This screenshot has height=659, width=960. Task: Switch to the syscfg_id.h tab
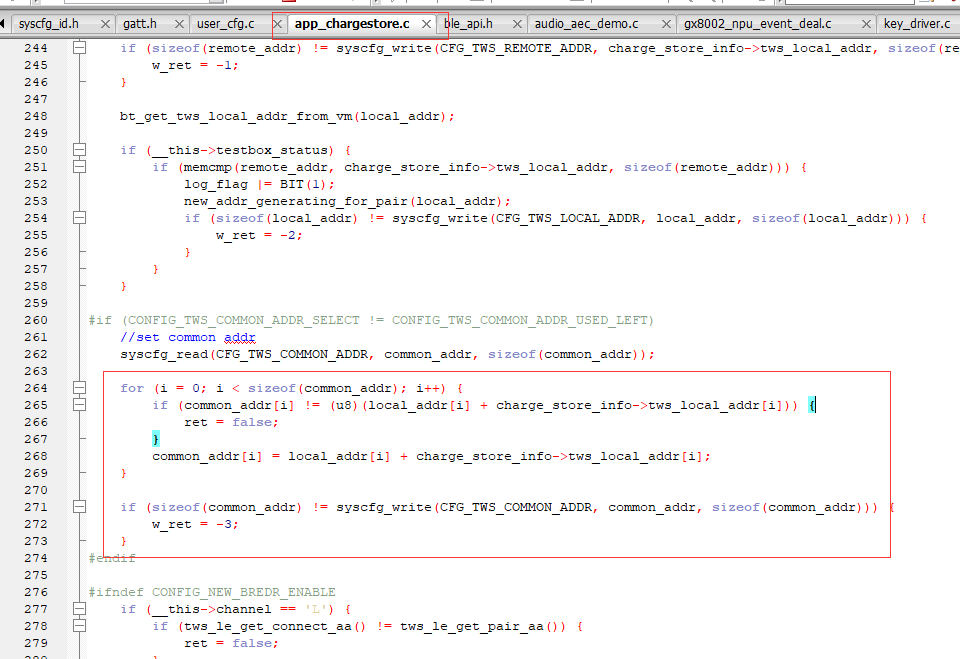point(49,24)
